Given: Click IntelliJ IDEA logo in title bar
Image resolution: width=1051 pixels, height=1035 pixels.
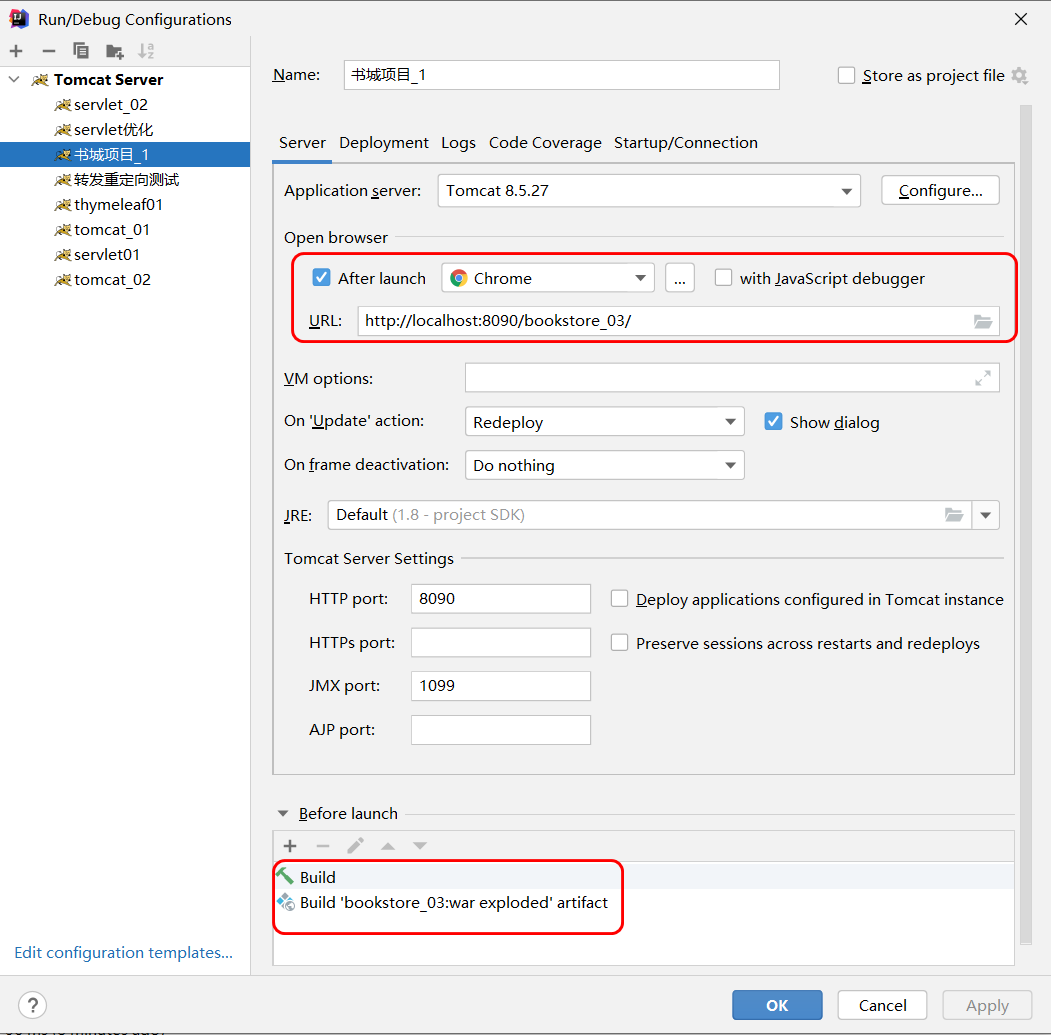Looking at the screenshot, I should tap(19, 19).
